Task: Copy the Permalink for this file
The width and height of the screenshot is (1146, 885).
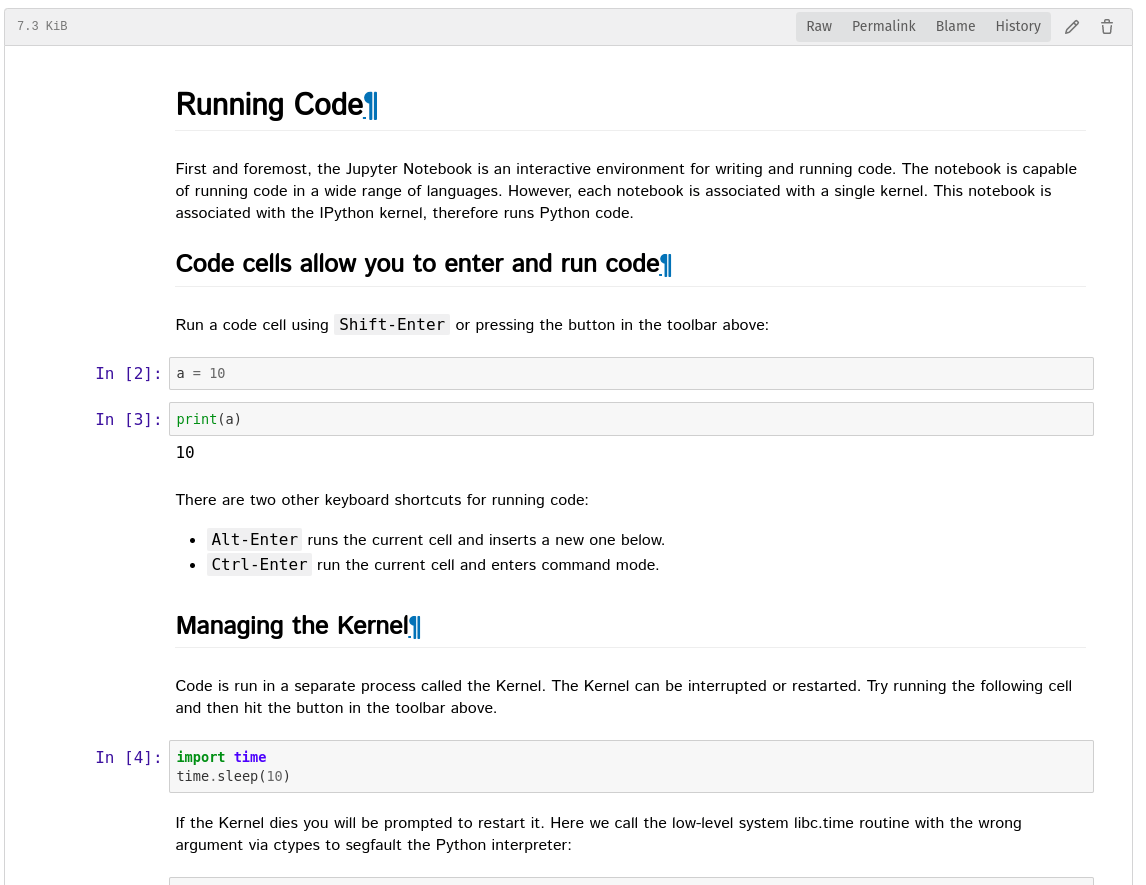Action: [883, 26]
